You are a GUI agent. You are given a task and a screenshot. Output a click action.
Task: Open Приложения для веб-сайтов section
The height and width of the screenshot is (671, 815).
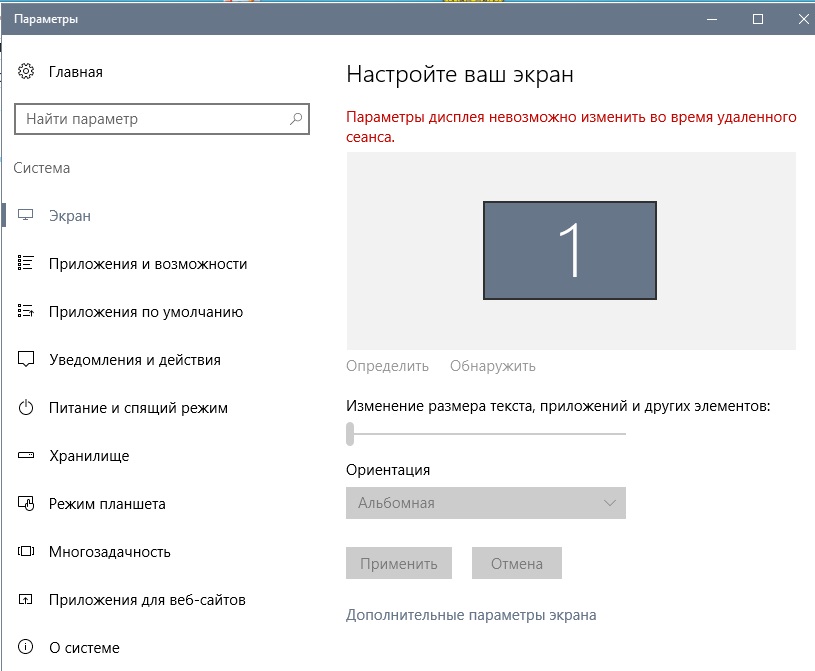(147, 600)
